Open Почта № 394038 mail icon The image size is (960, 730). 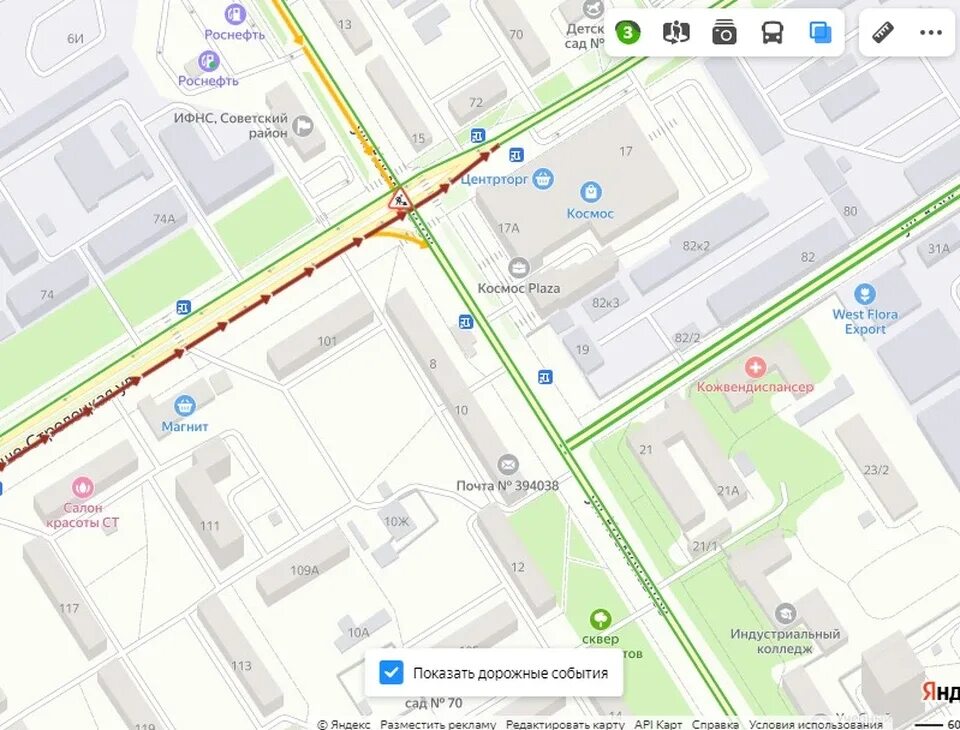(x=507, y=465)
